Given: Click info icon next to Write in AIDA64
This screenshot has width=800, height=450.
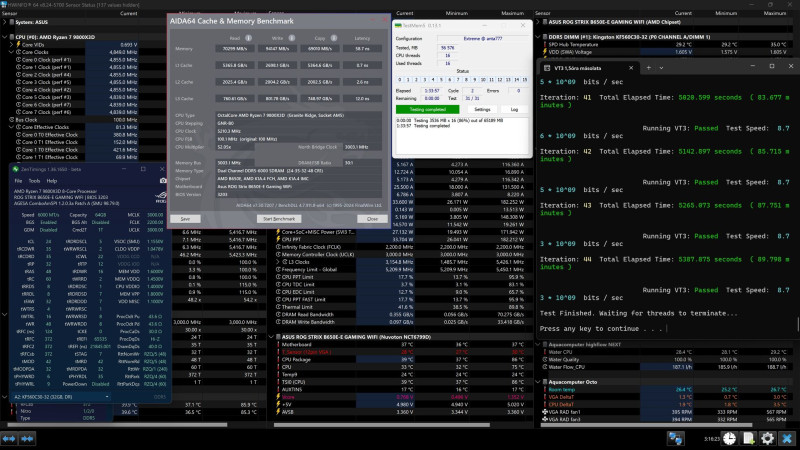Looking at the screenshot, I should (x=291, y=38).
